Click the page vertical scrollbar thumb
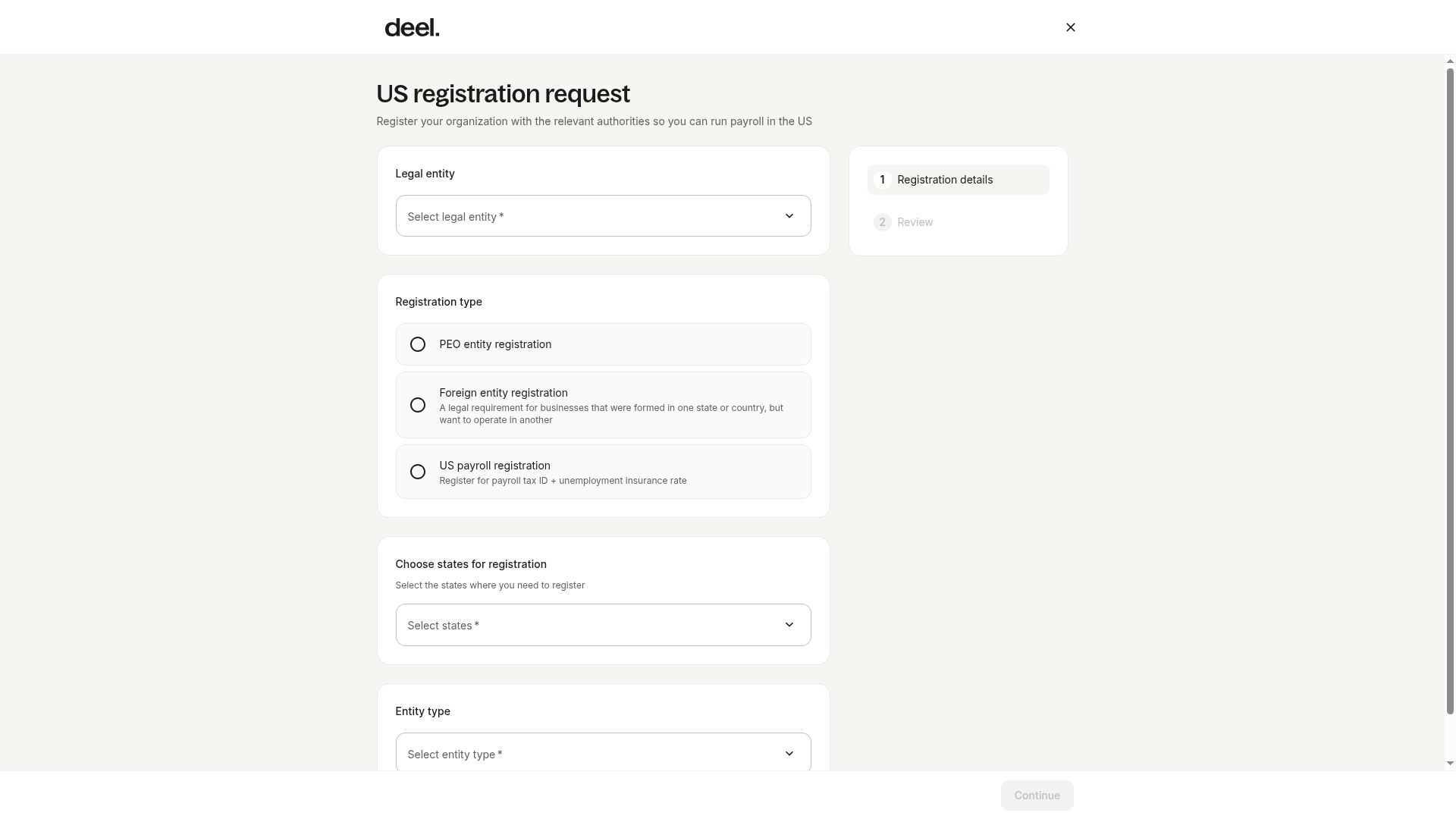 click(1450, 391)
